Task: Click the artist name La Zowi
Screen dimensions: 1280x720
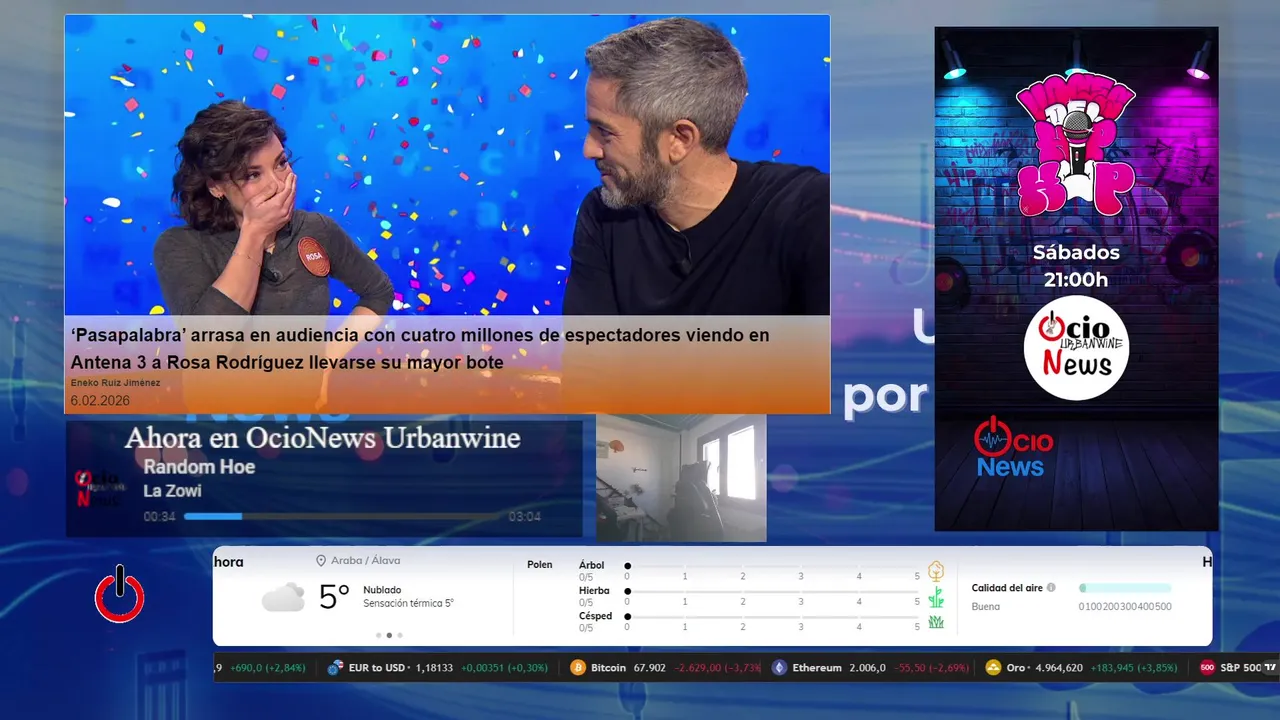Action: coord(172,491)
